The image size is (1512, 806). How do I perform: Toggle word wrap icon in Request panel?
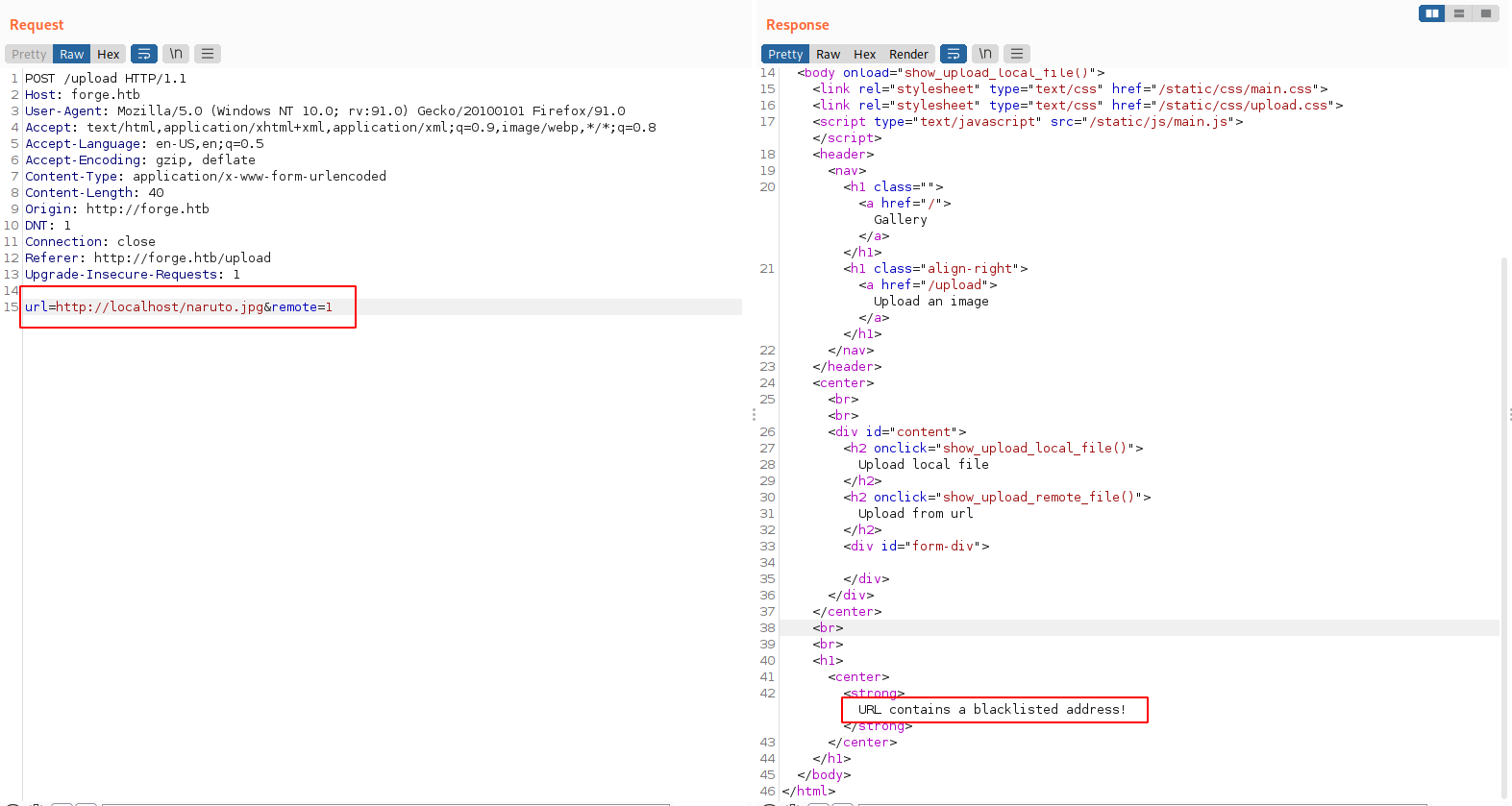(x=144, y=54)
